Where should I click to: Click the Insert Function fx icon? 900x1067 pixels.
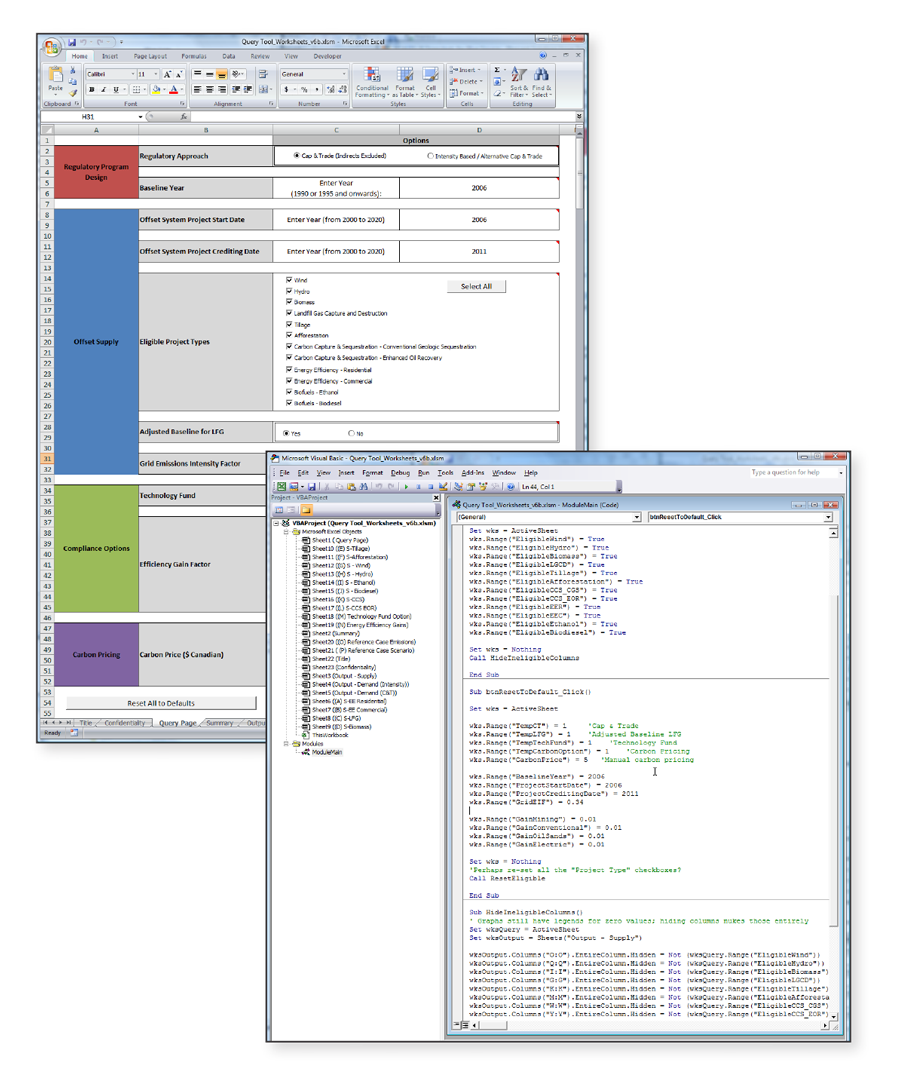184,117
